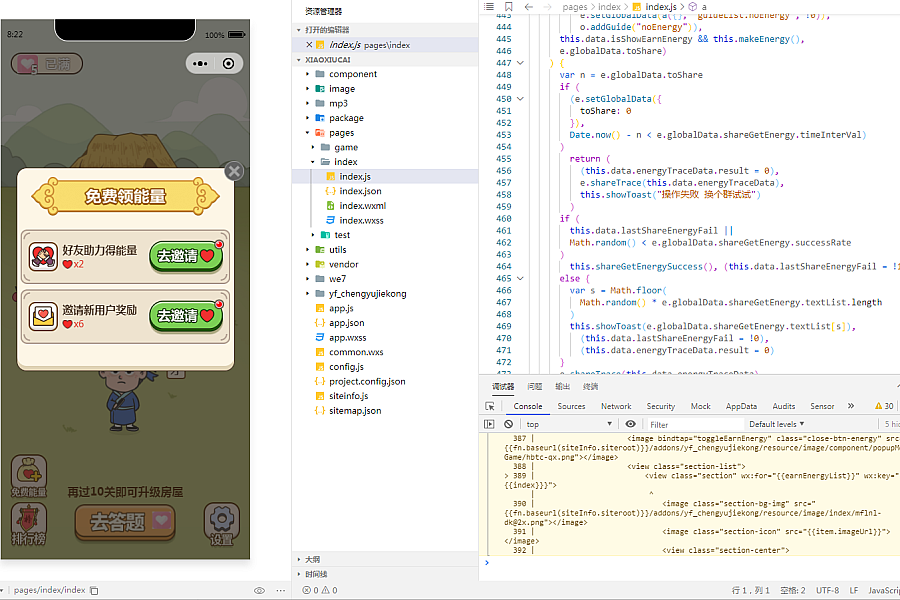Expand the component folder

[x=308, y=74]
